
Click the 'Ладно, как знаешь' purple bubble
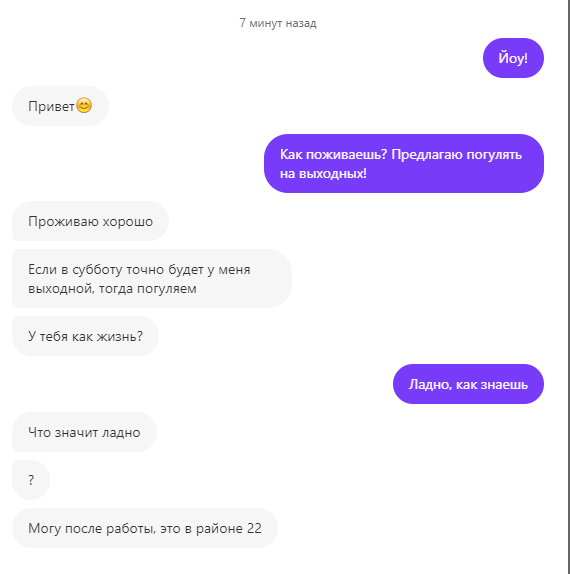[x=468, y=384]
